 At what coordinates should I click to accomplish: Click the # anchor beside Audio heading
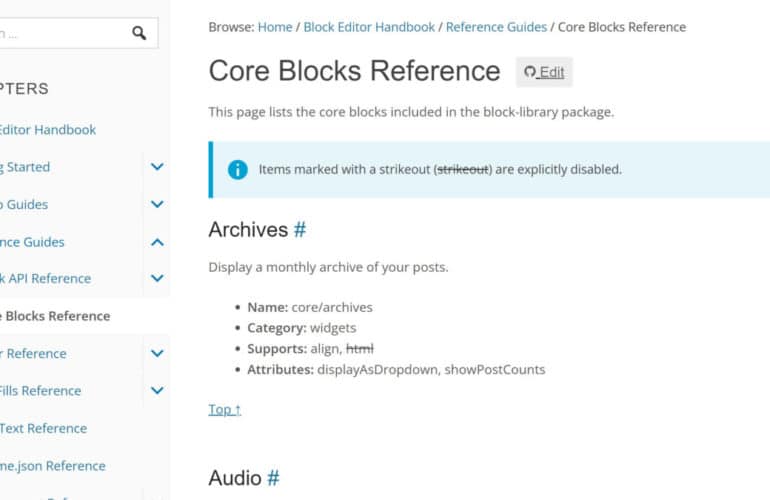point(273,478)
